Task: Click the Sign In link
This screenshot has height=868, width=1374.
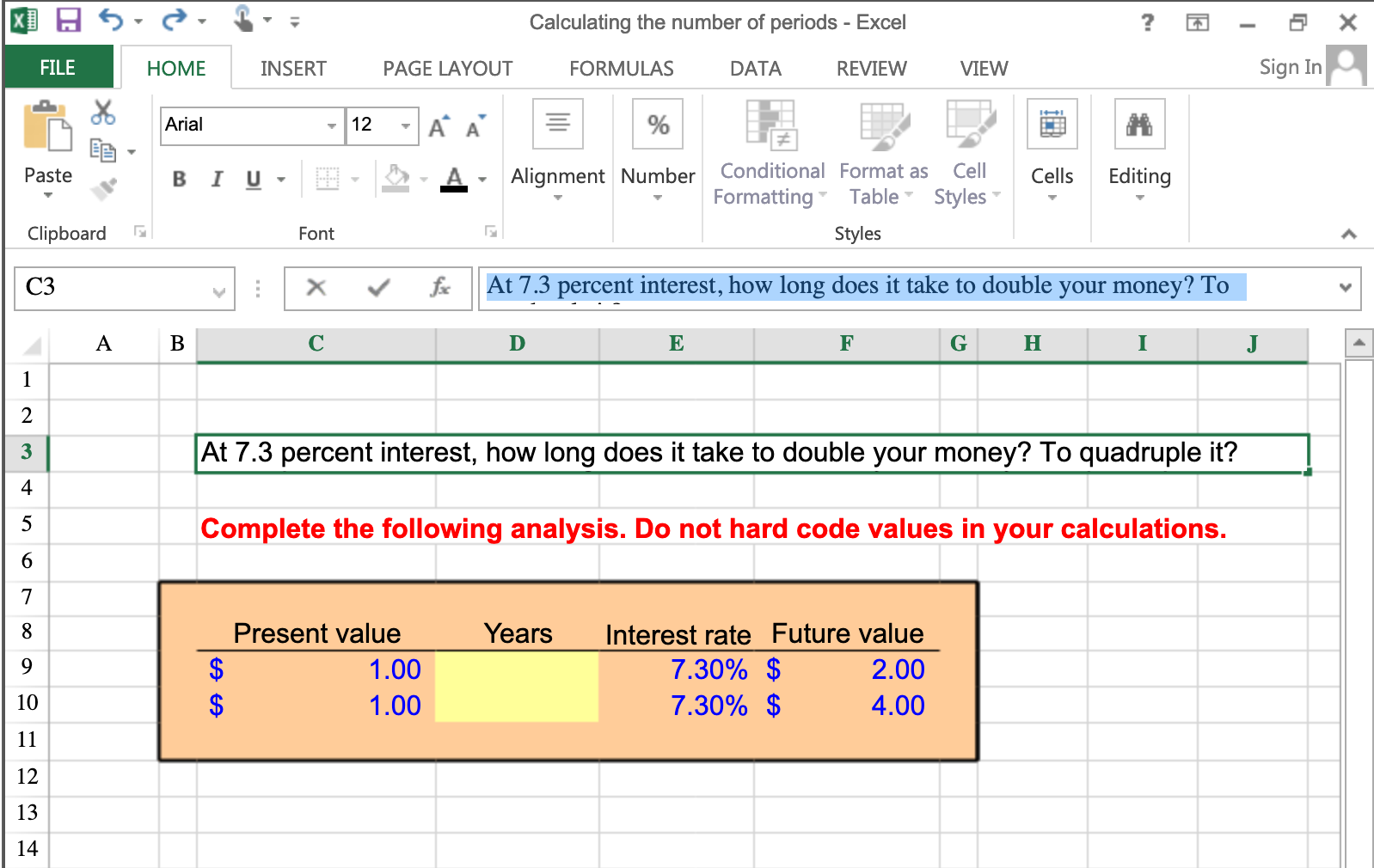Action: click(x=1290, y=67)
